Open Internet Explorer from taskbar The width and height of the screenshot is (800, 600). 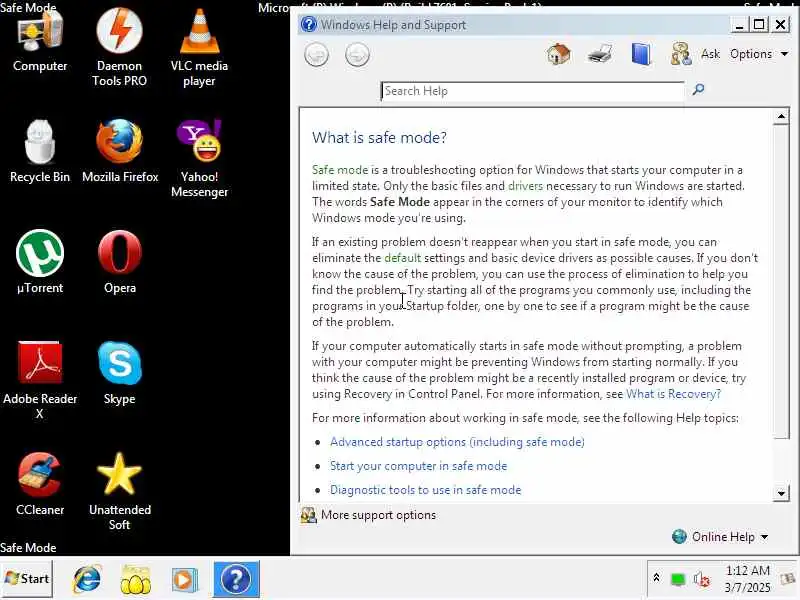(87, 579)
